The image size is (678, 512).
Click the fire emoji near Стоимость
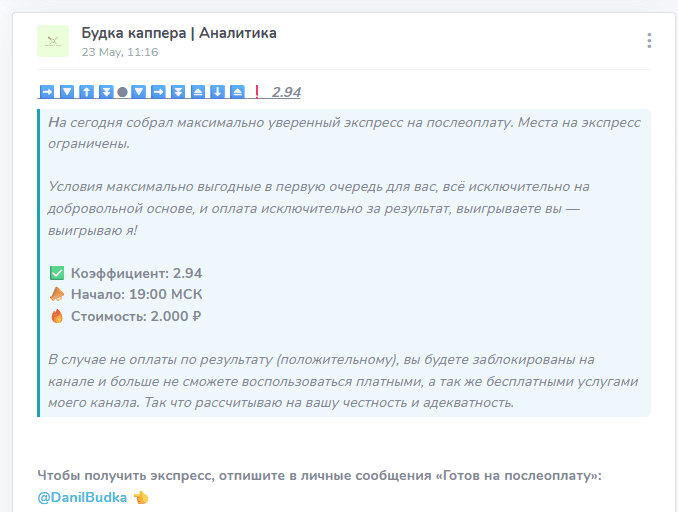57,316
